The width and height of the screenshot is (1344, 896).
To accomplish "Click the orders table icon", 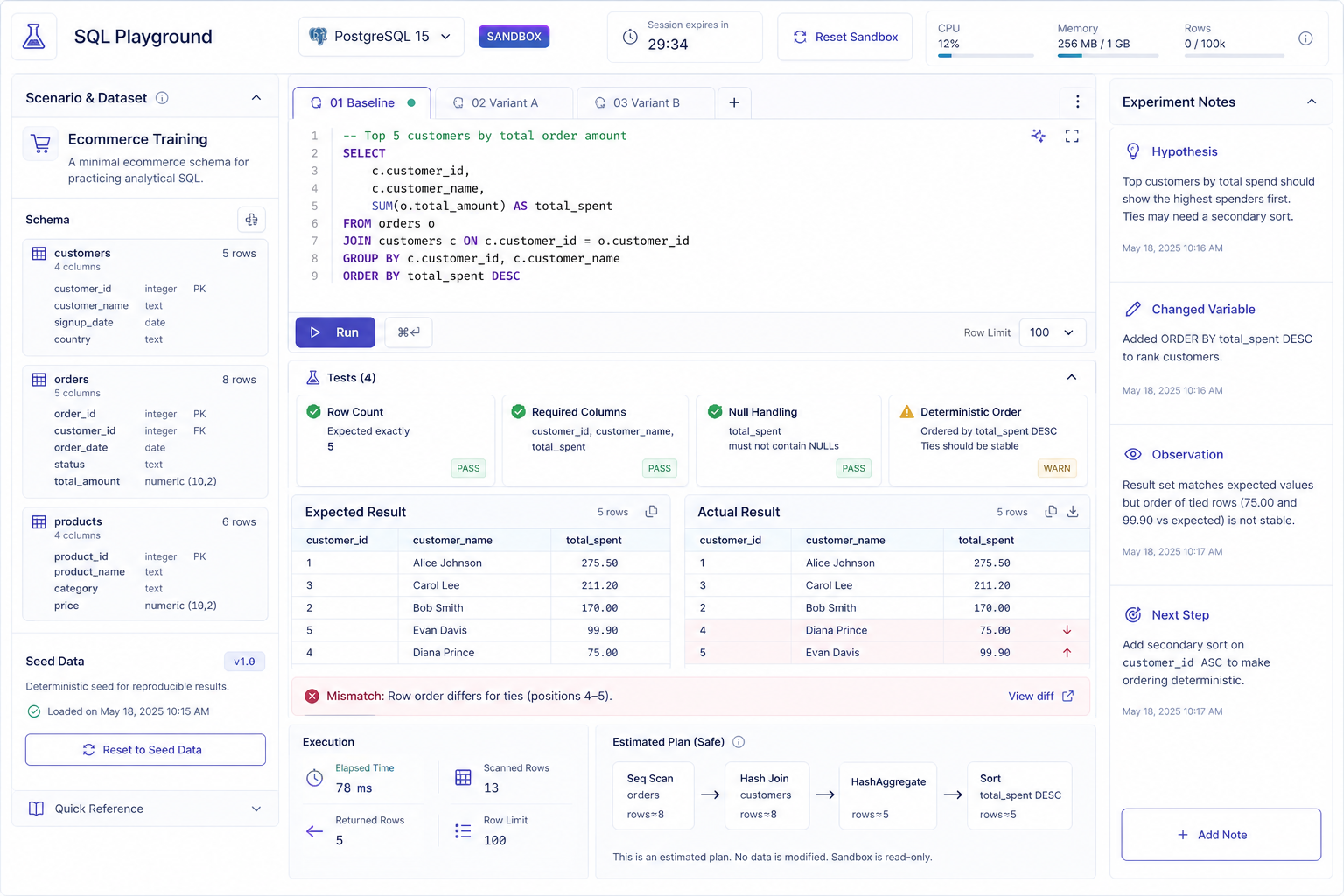I will coord(39,380).
